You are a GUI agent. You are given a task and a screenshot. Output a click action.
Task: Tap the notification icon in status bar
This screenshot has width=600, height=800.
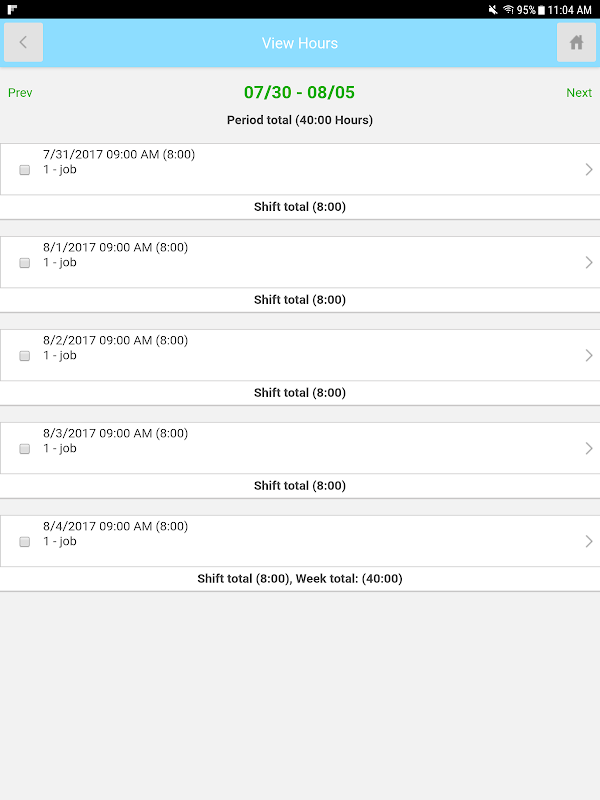pyautogui.click(x=12, y=9)
